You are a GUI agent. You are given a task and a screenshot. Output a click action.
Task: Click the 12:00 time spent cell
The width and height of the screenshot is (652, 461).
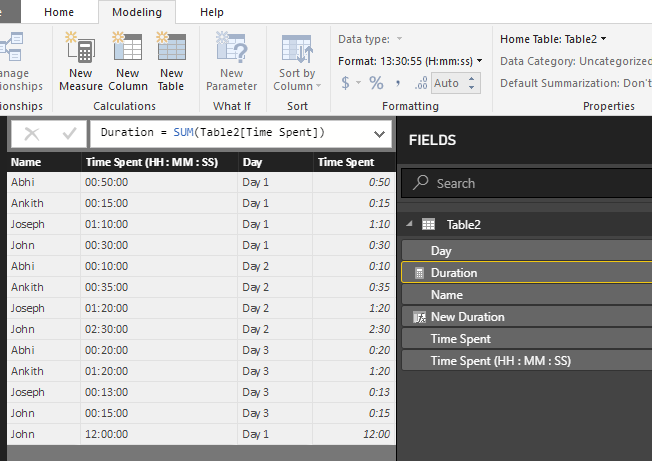tap(354, 434)
